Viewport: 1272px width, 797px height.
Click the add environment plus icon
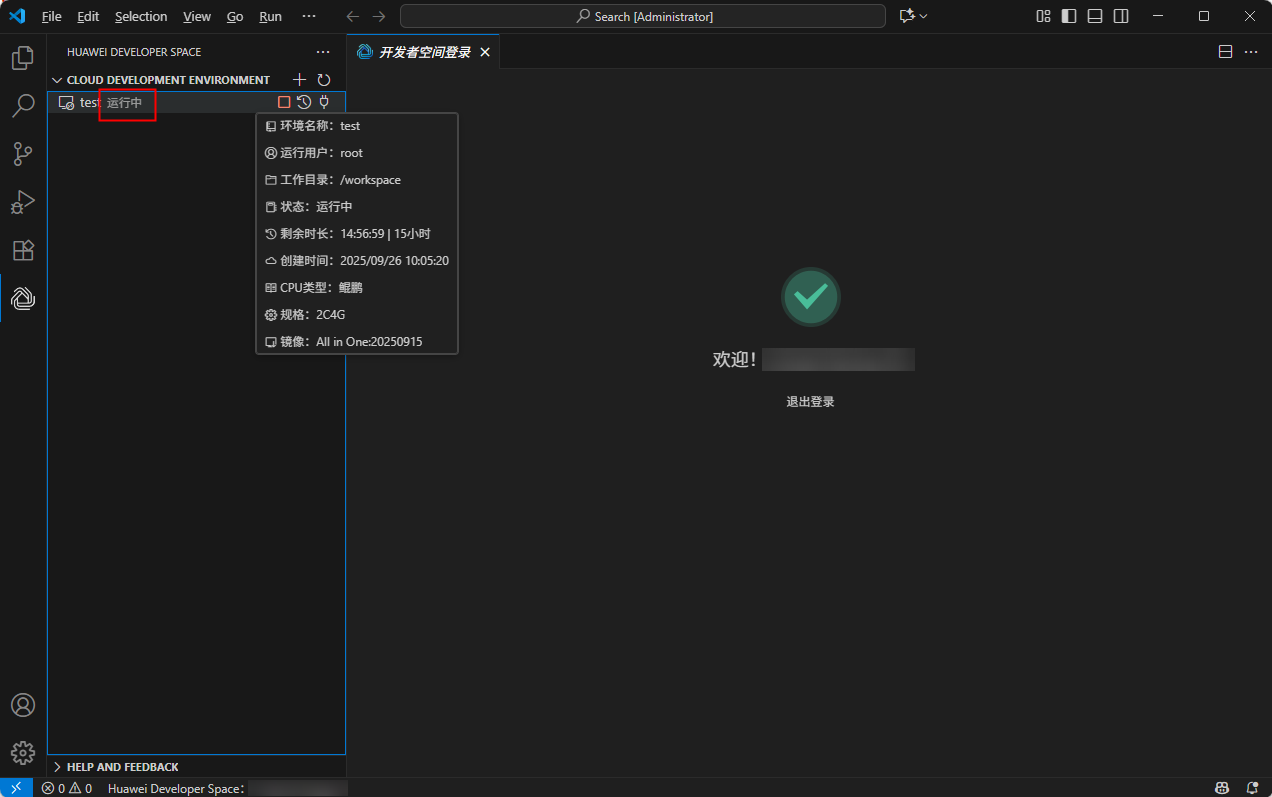point(299,80)
